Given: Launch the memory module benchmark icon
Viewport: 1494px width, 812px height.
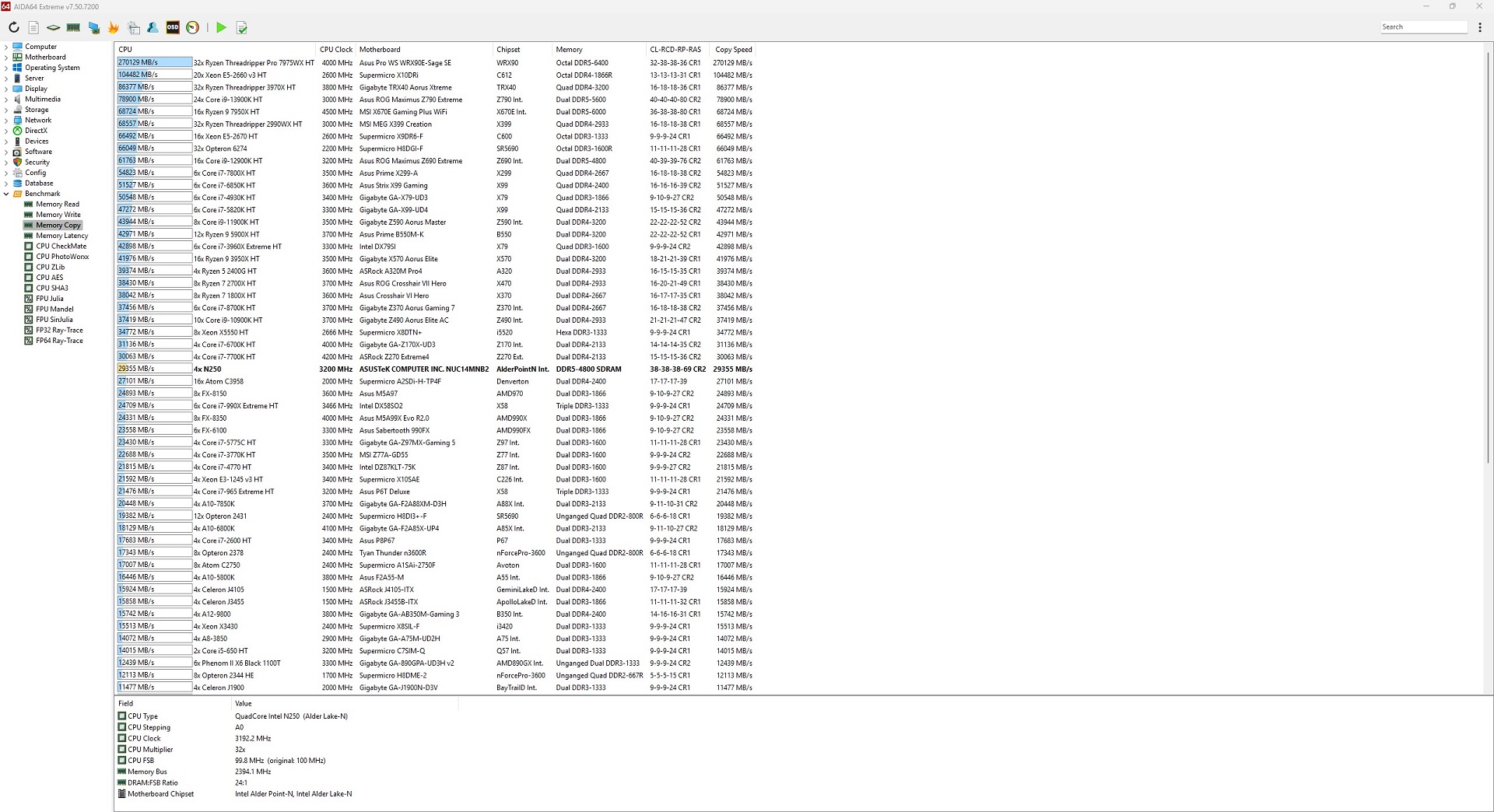Looking at the screenshot, I should coord(73,27).
